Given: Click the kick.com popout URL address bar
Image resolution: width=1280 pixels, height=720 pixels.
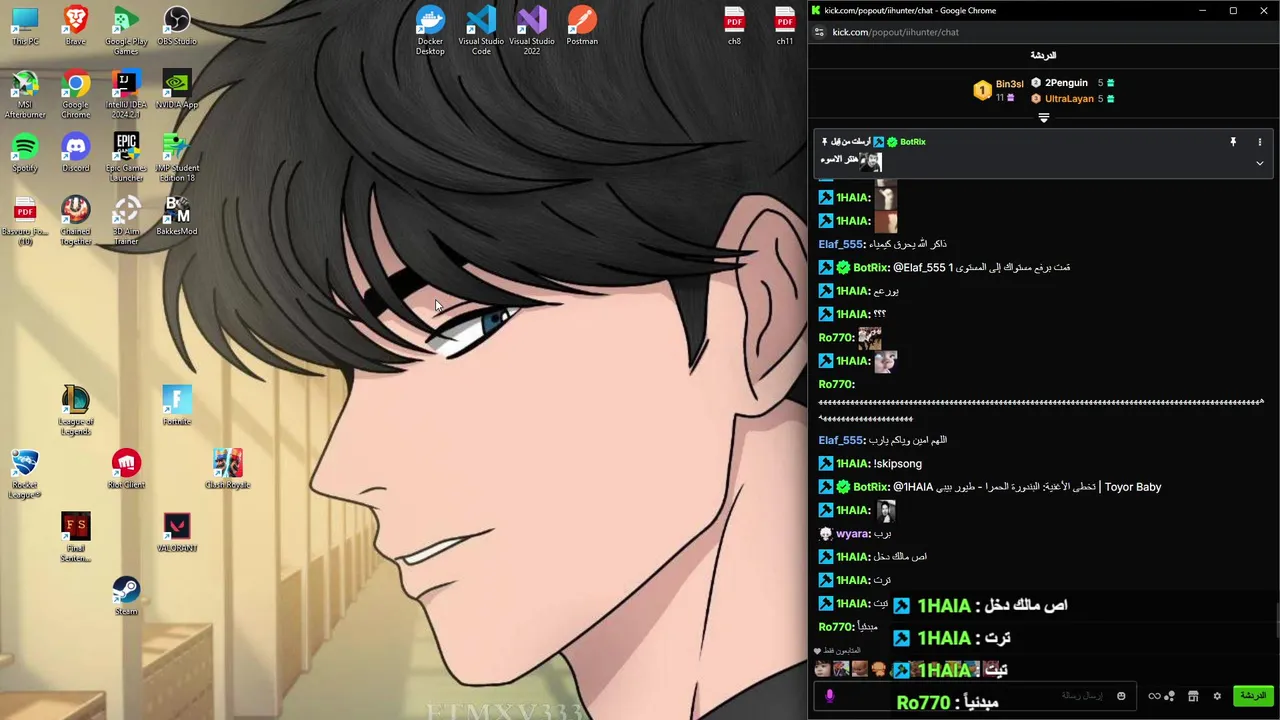Looking at the screenshot, I should [x=895, y=32].
